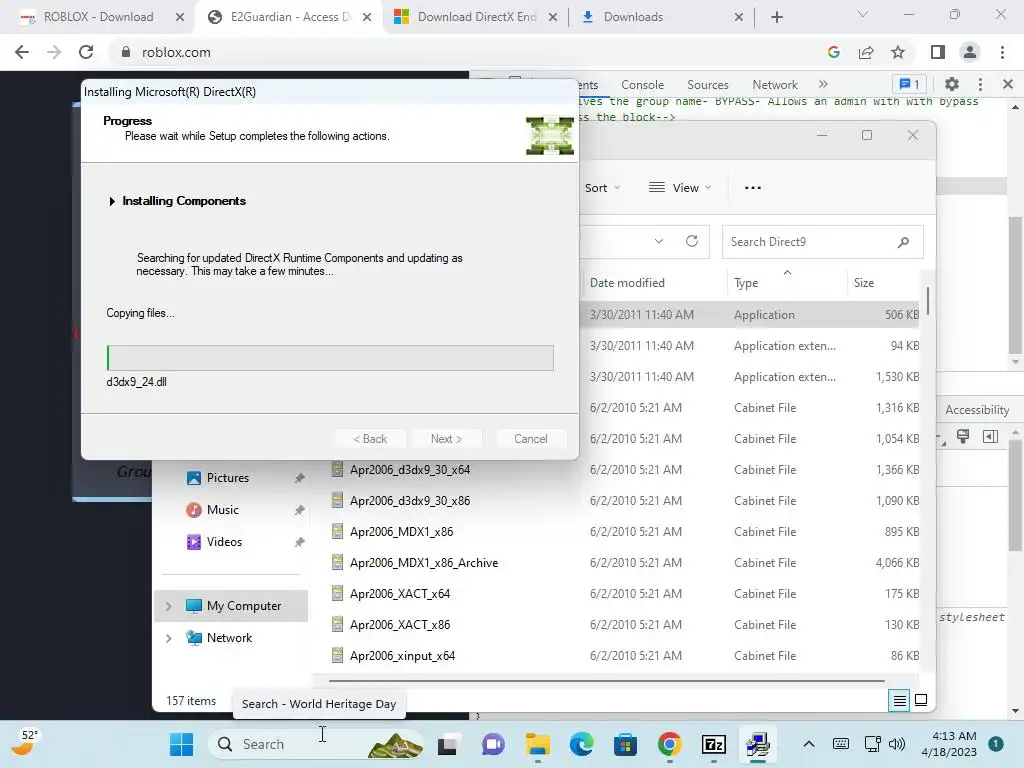Pin toggle beside Music in sidebar

pos(299,510)
